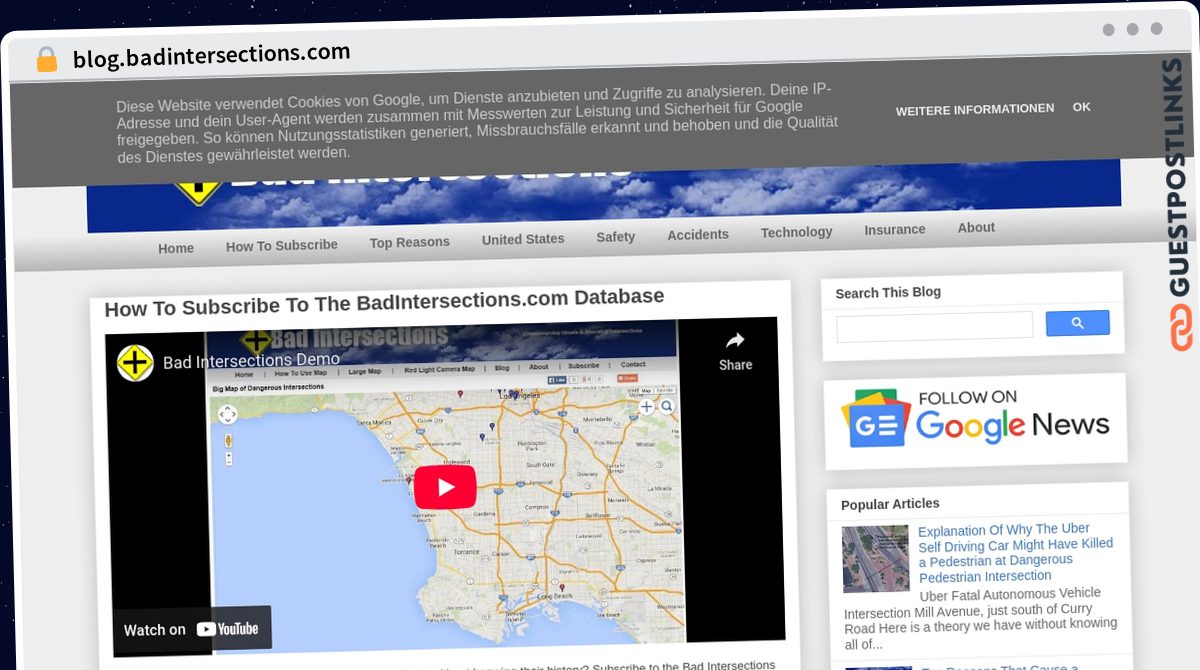The height and width of the screenshot is (670, 1200).
Task: Open the Uber Self Driving Car article link
Action: click(x=1016, y=552)
